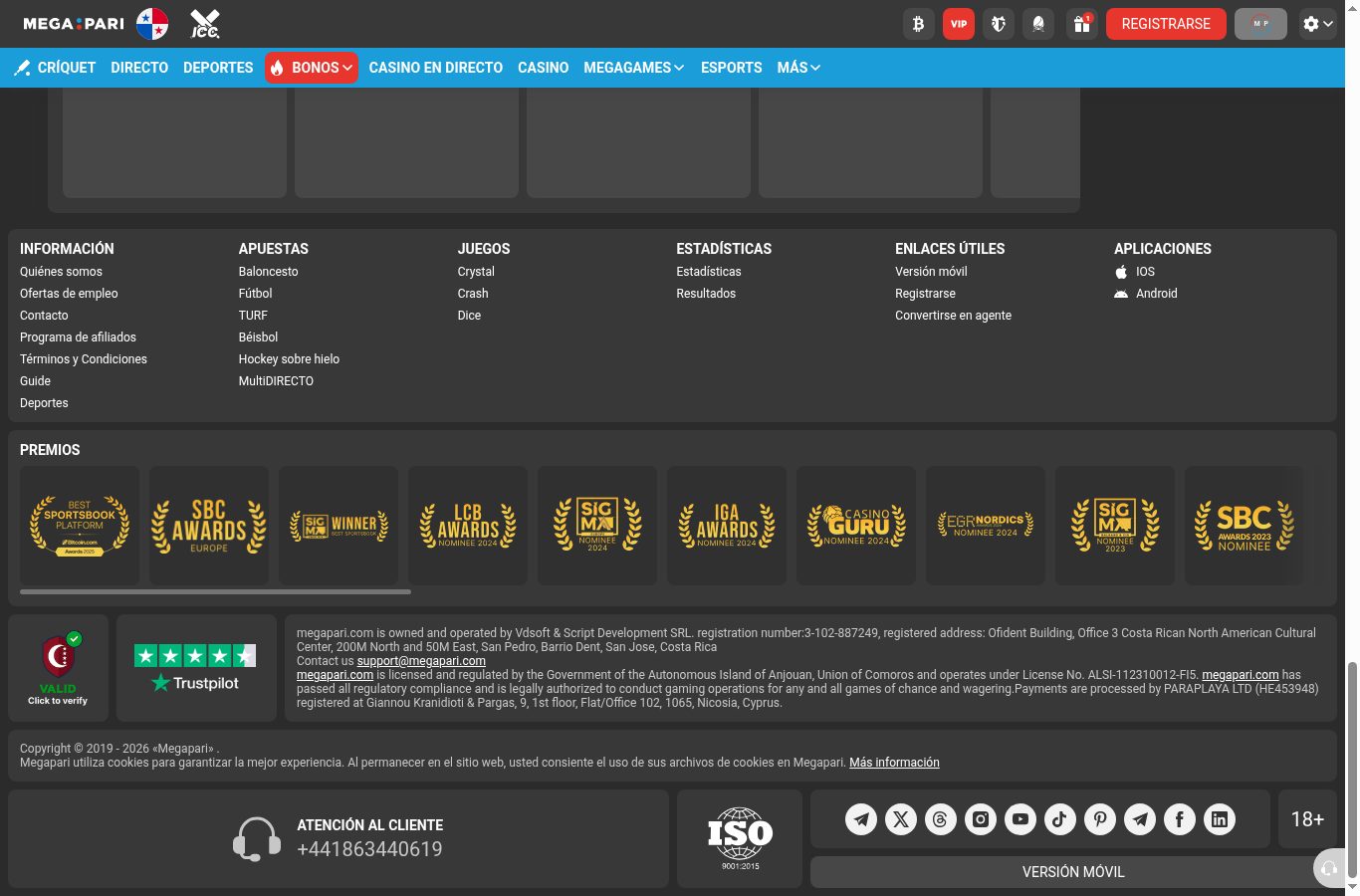Open the Instagram social icon

981,819
